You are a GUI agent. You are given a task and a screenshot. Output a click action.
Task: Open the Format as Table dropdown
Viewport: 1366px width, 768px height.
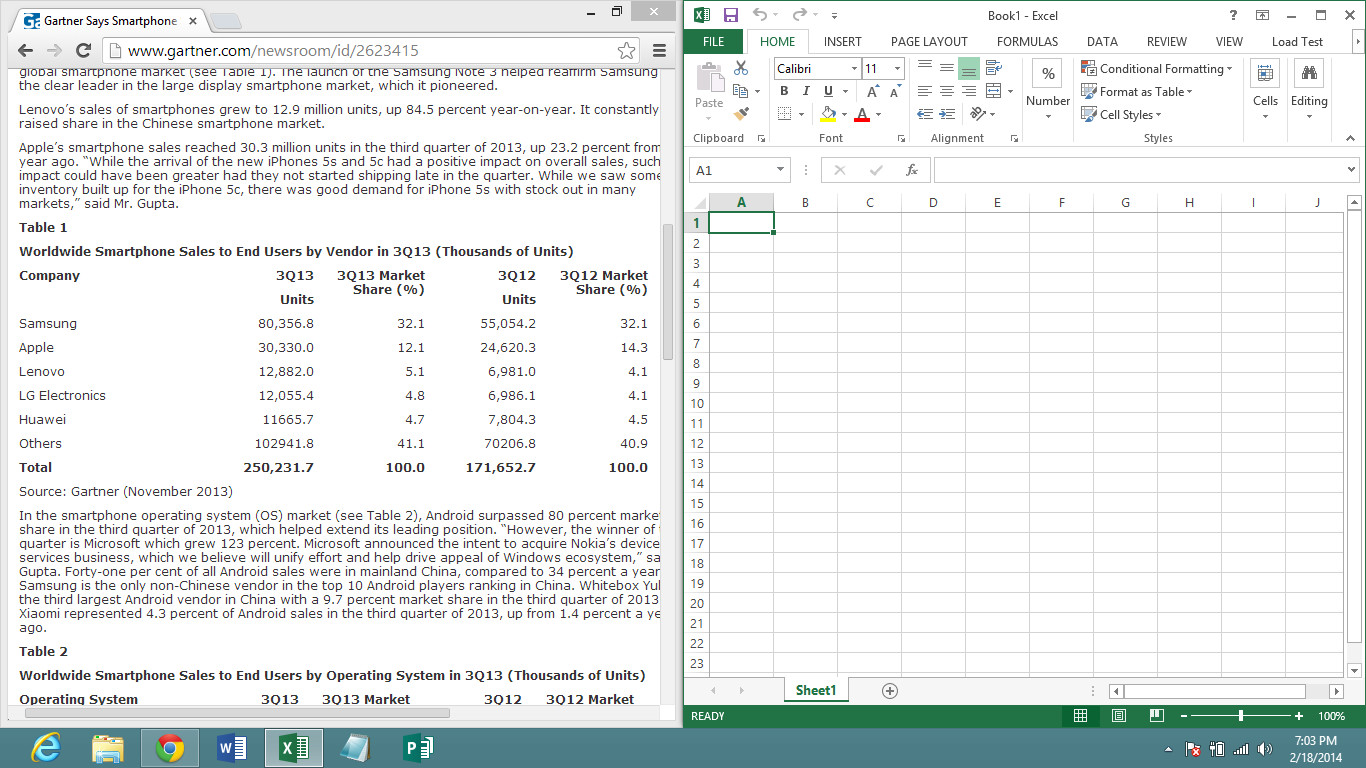1137,91
